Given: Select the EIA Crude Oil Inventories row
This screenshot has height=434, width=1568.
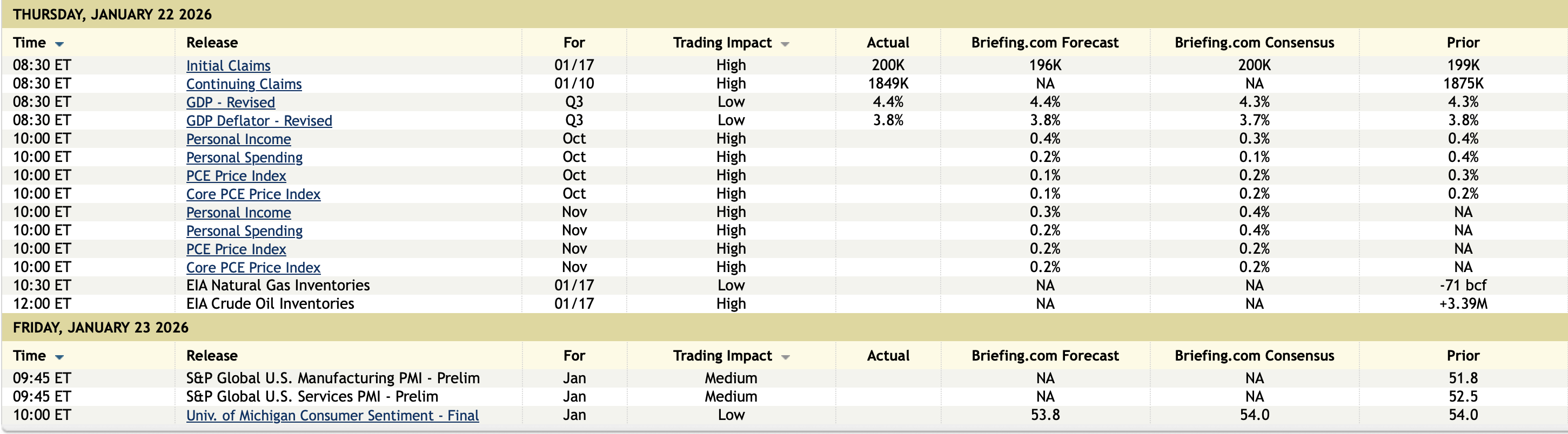Looking at the screenshot, I should tap(270, 303).
